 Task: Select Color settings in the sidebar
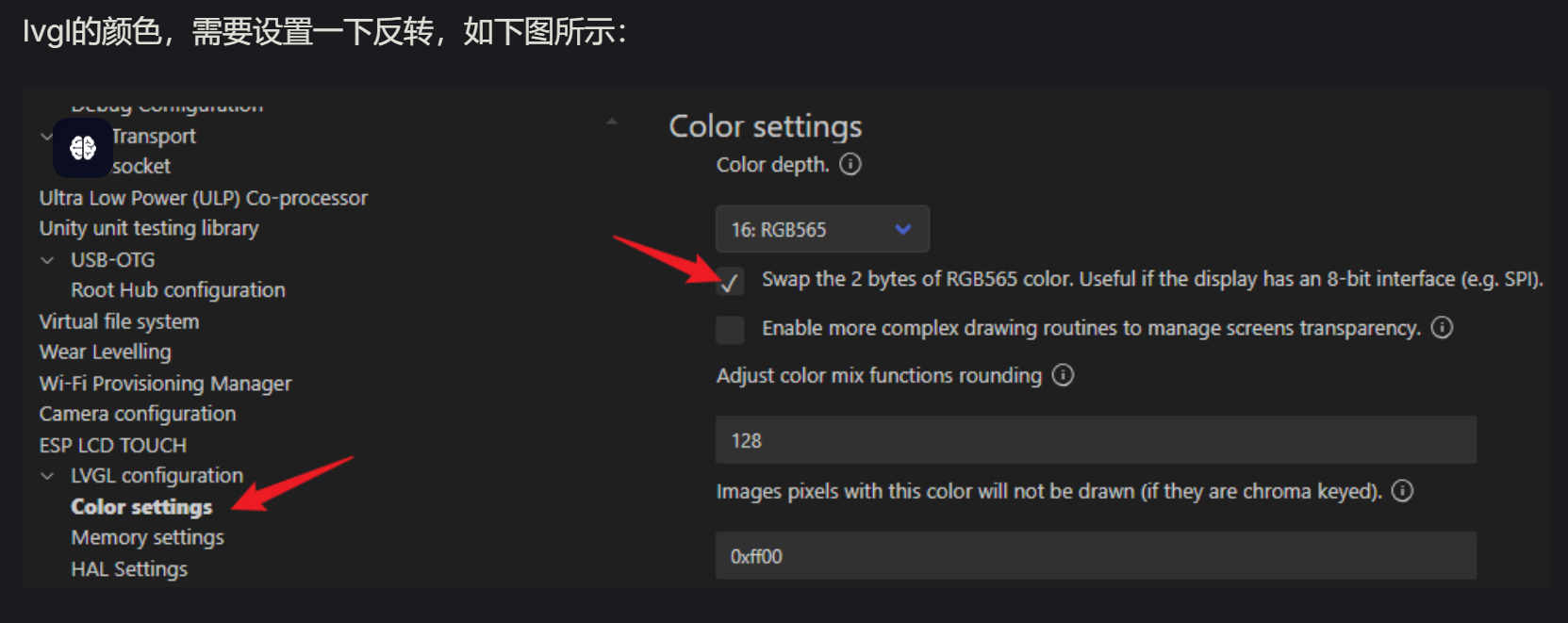click(x=141, y=507)
